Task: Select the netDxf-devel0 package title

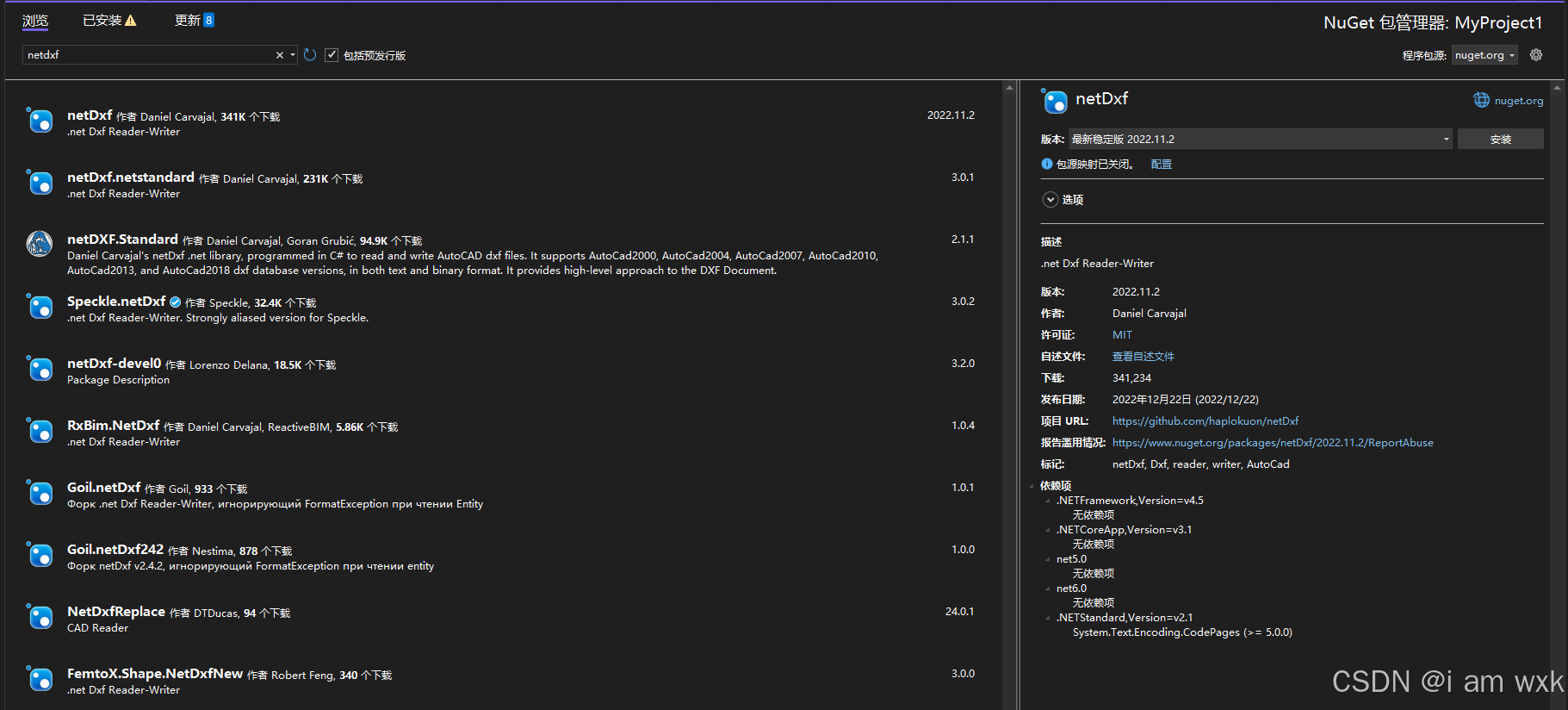Action: 115,364
